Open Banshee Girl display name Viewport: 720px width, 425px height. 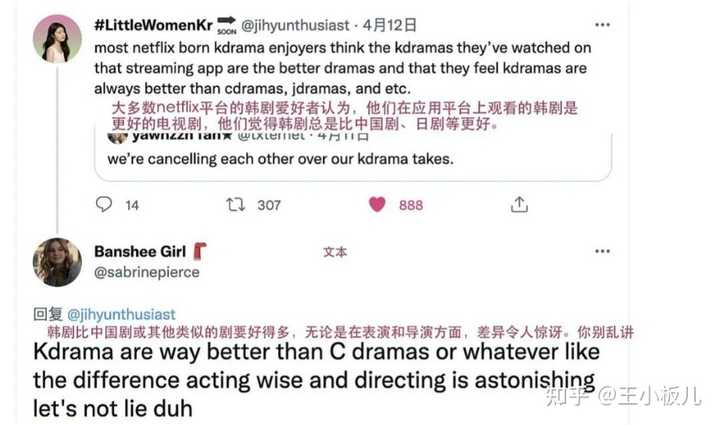(x=140, y=252)
